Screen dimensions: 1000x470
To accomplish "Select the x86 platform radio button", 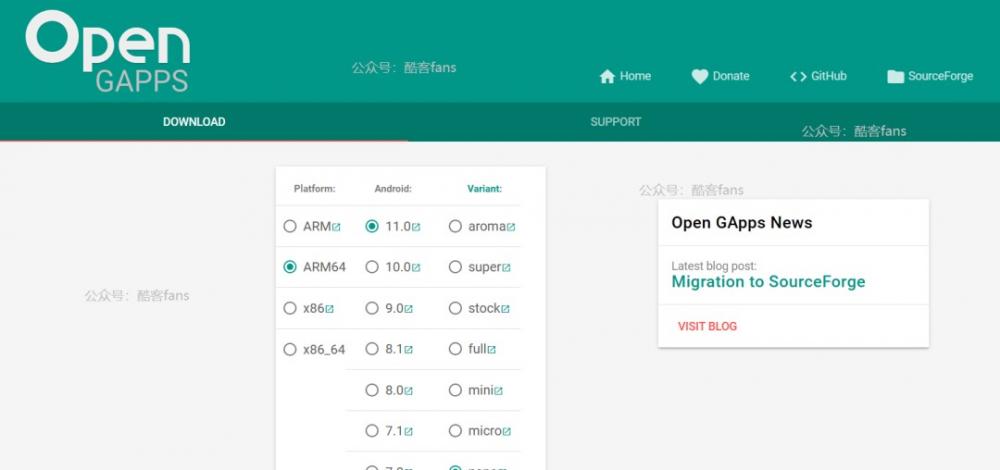I will [x=290, y=309].
